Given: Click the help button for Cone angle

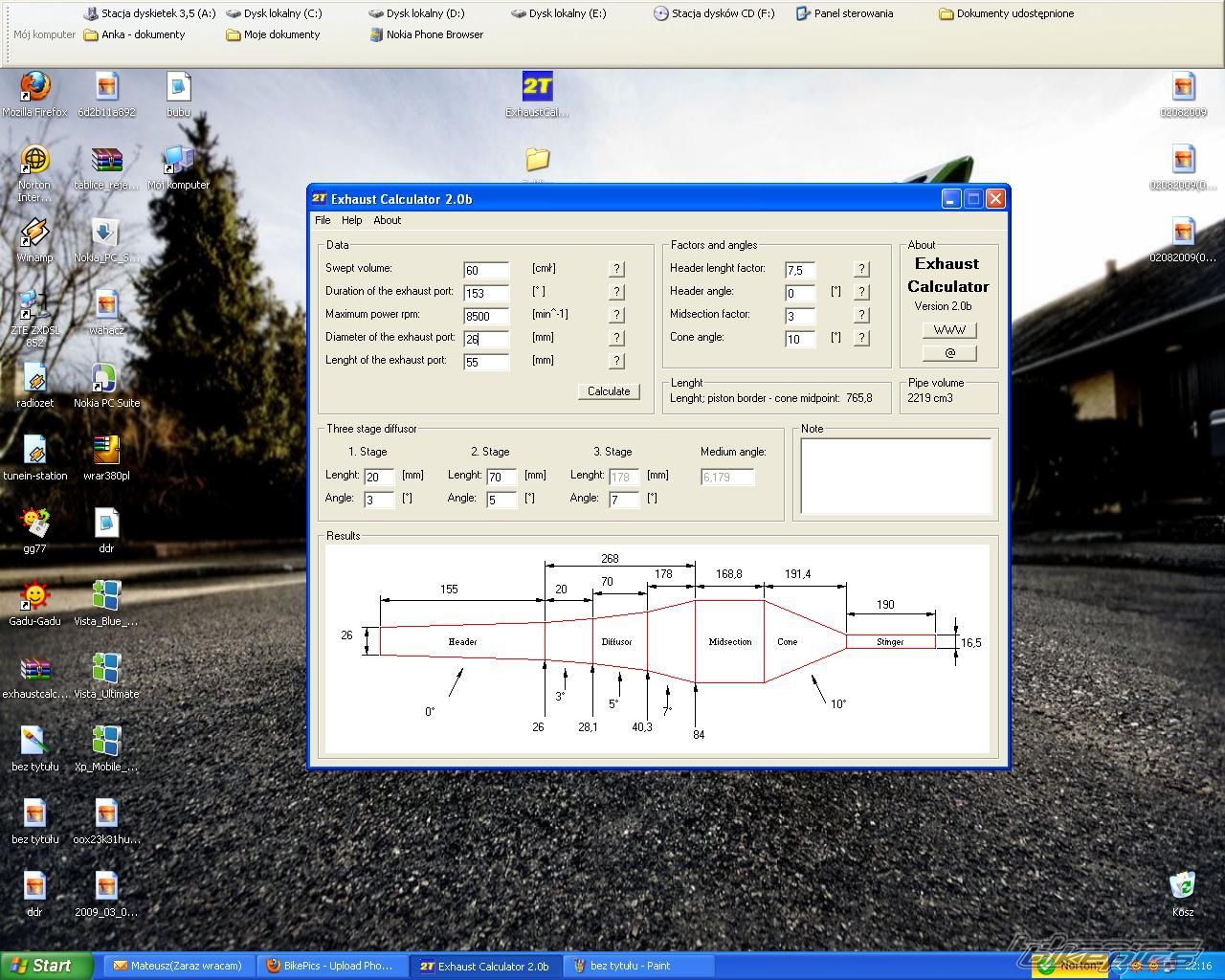Looking at the screenshot, I should point(861,338).
